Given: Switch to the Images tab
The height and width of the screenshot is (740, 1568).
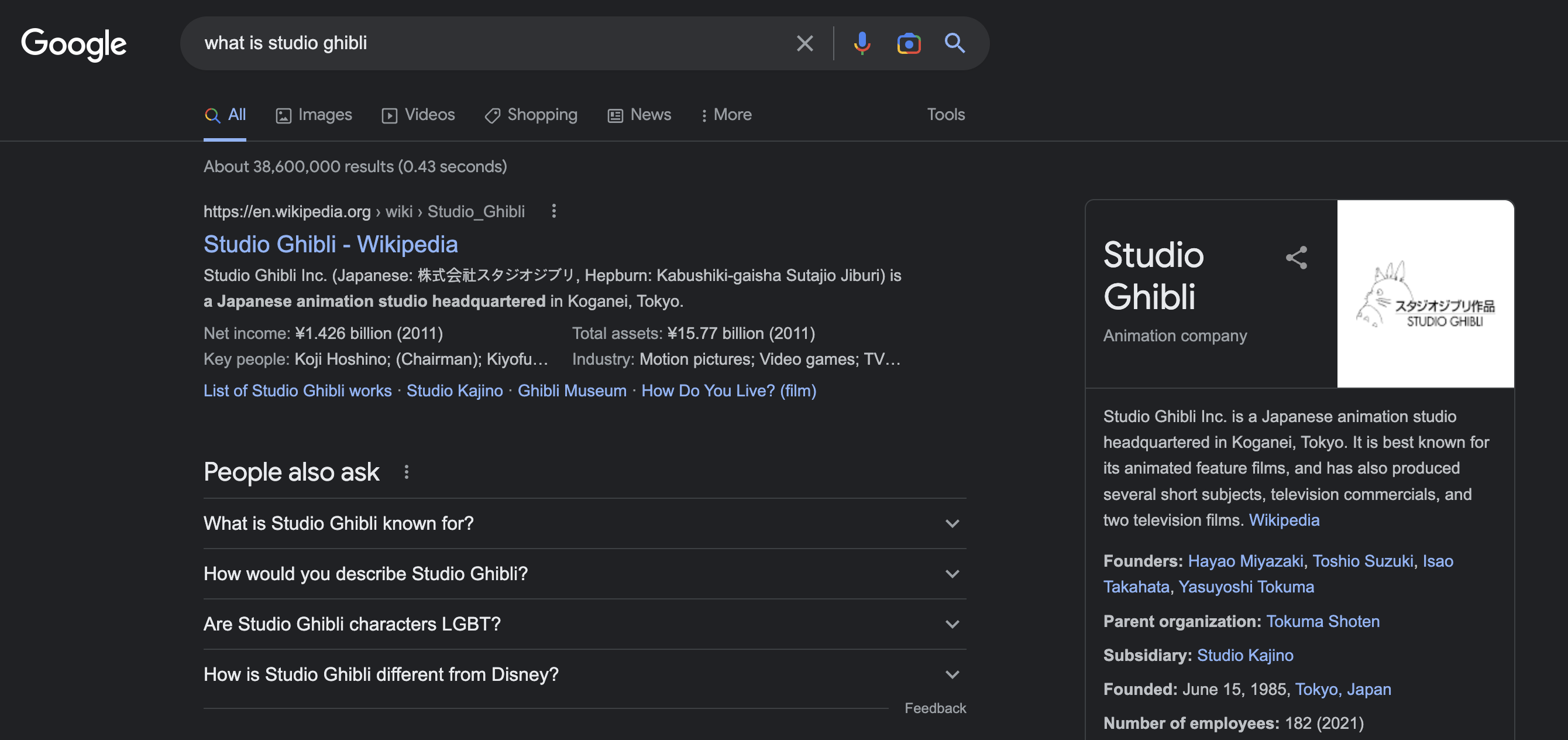Looking at the screenshot, I should tap(314, 115).
